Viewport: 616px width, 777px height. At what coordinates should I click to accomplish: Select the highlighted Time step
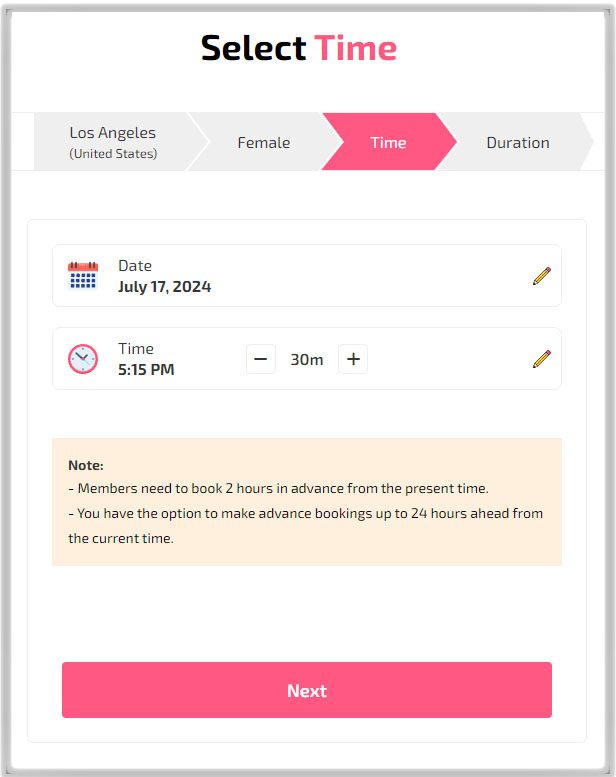388,142
